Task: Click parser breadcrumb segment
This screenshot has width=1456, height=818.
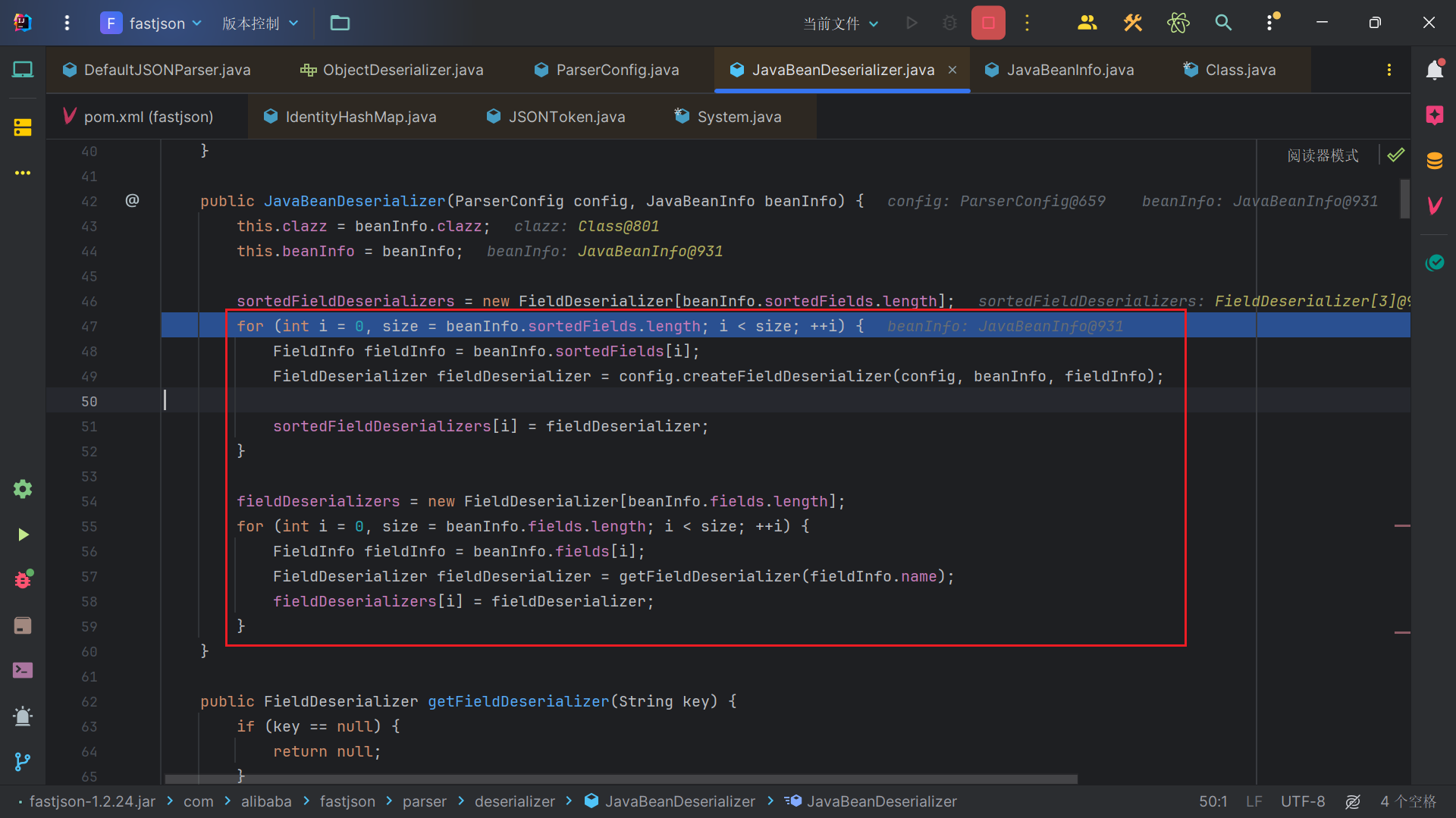Action: coord(425,801)
